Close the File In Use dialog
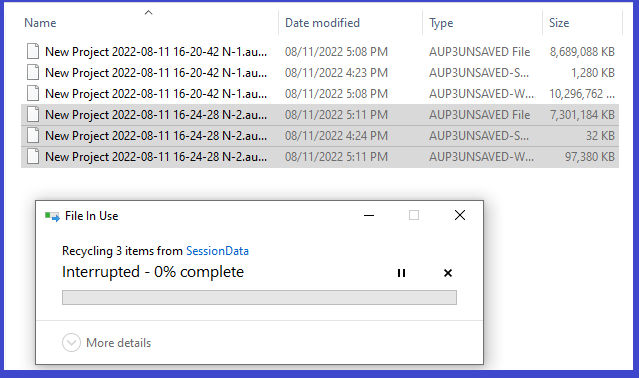 (460, 215)
